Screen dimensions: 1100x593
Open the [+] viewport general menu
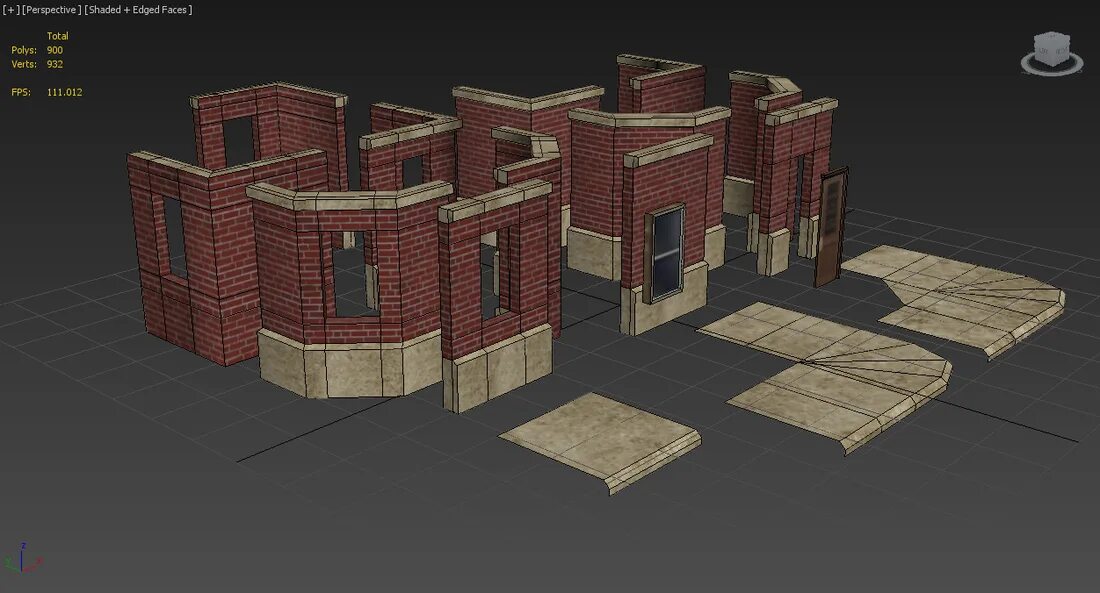pyautogui.click(x=11, y=10)
